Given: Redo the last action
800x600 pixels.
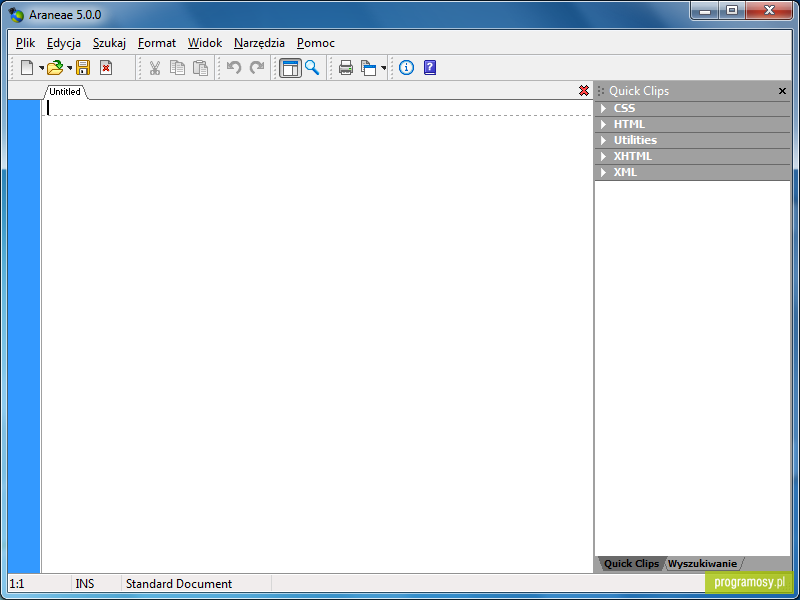Looking at the screenshot, I should click(x=257, y=67).
